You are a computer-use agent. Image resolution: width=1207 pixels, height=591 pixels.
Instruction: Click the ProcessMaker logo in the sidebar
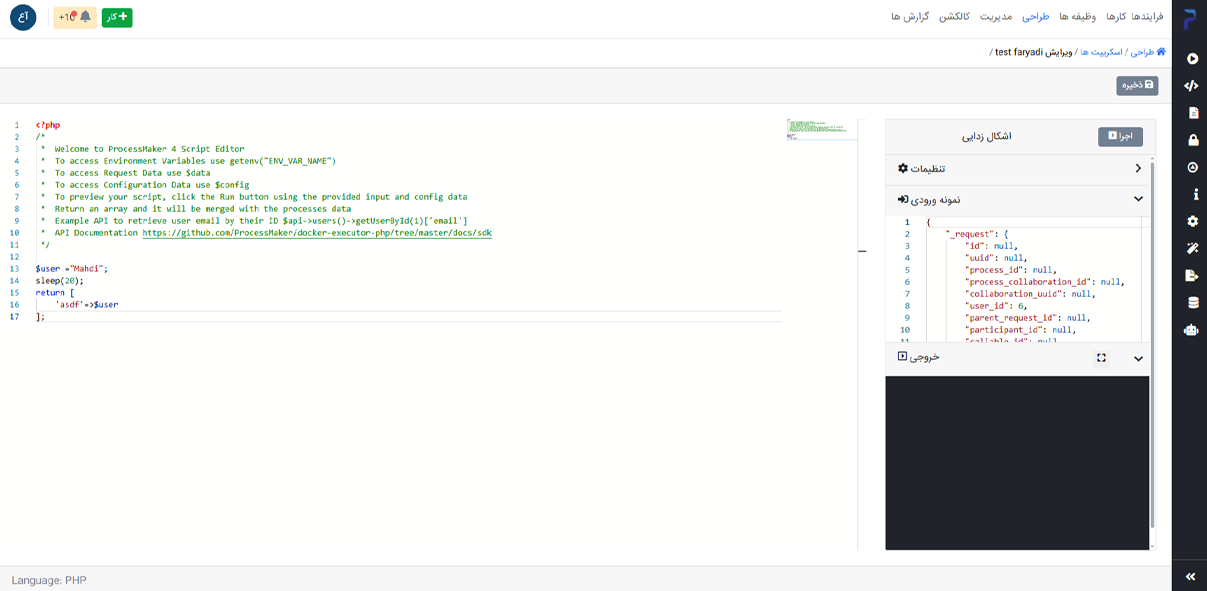[1190, 19]
